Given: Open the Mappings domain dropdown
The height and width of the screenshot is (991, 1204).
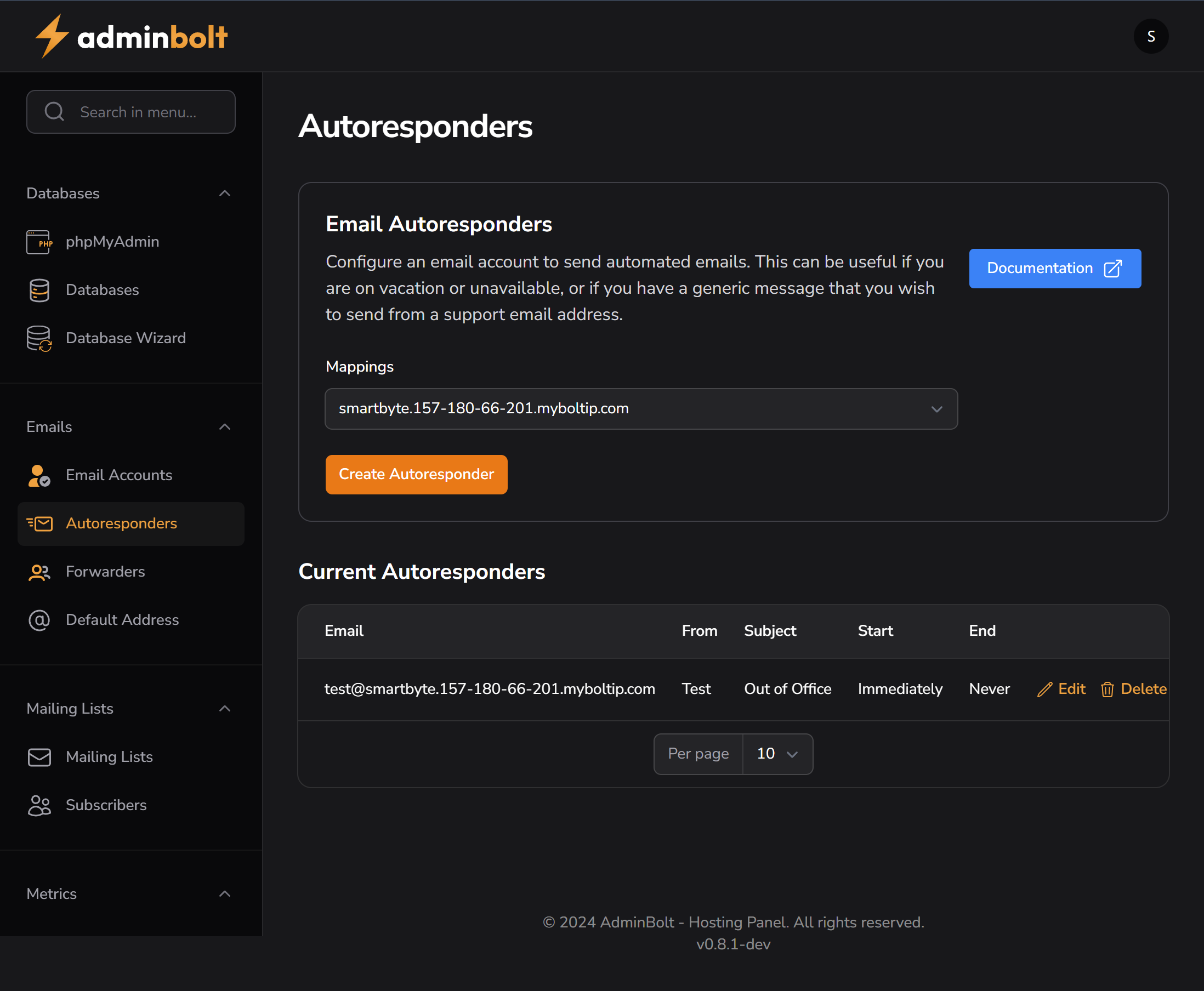Looking at the screenshot, I should 640,409.
